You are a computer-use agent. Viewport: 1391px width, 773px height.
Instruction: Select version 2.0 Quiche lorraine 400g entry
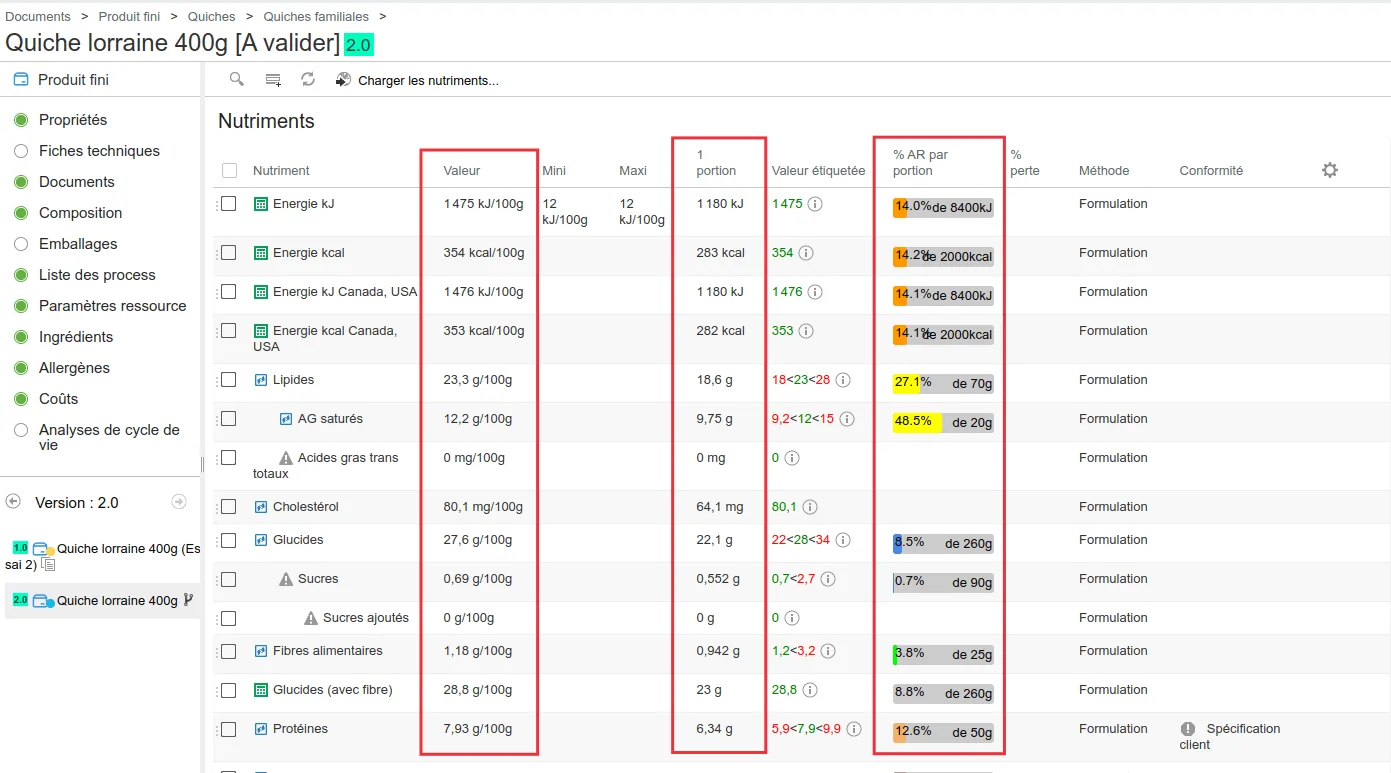(102, 601)
